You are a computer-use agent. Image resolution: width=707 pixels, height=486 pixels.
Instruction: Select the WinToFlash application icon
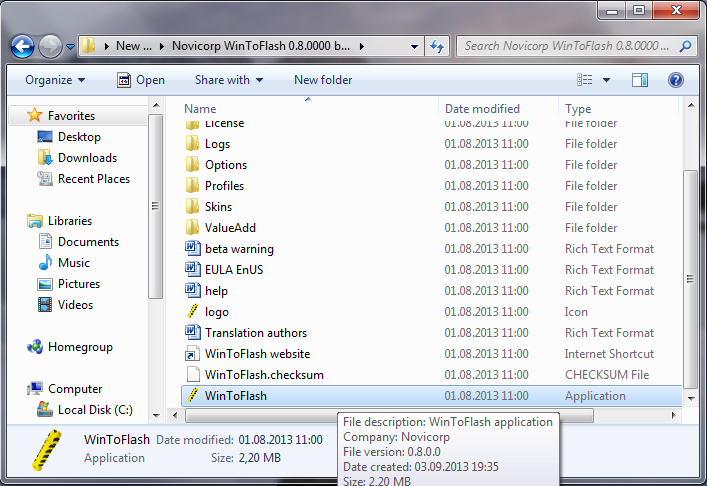[x=193, y=395]
